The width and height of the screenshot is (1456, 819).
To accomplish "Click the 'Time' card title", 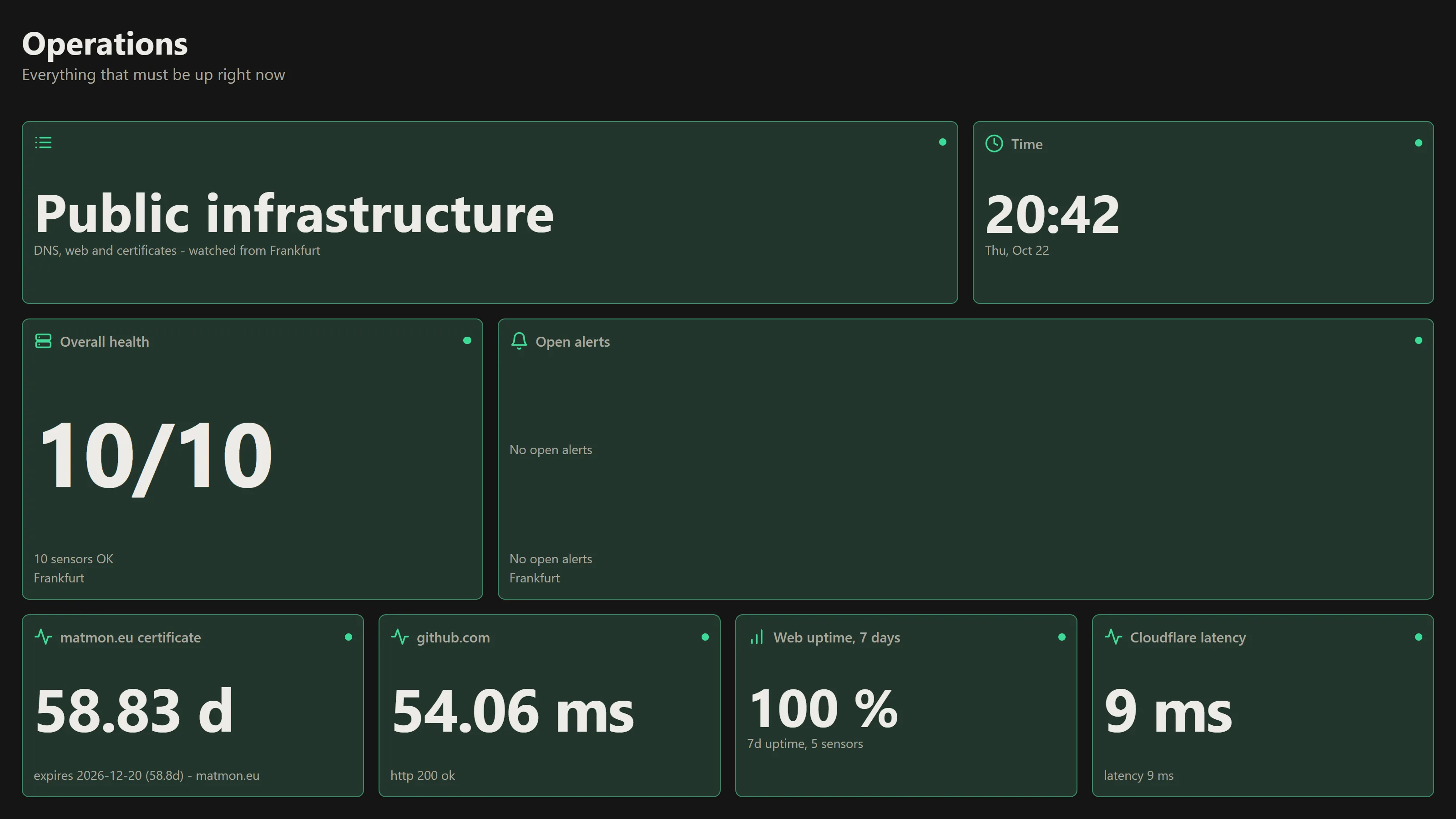I will tap(1027, 144).
